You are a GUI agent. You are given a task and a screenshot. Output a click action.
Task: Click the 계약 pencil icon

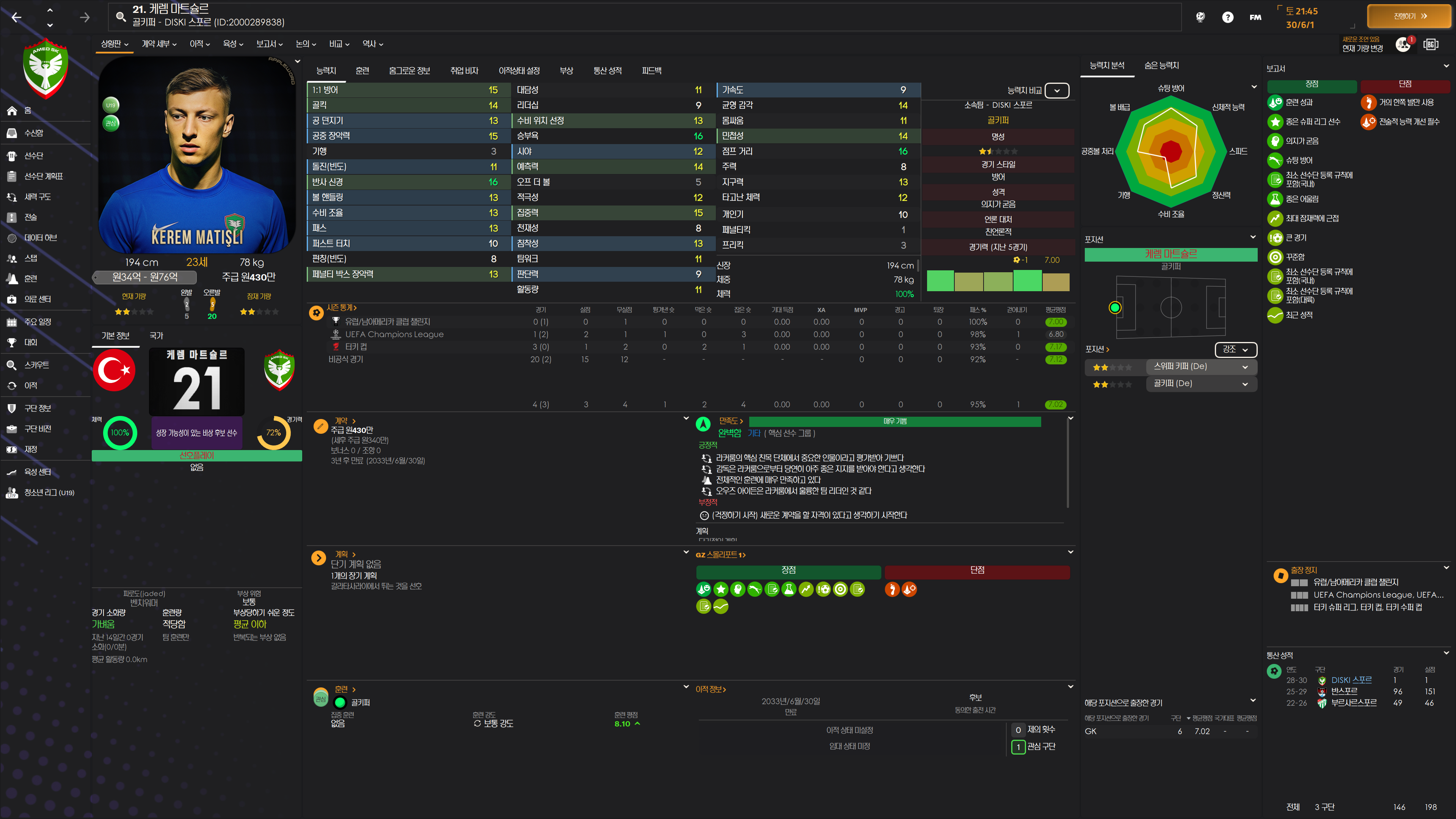(320, 426)
